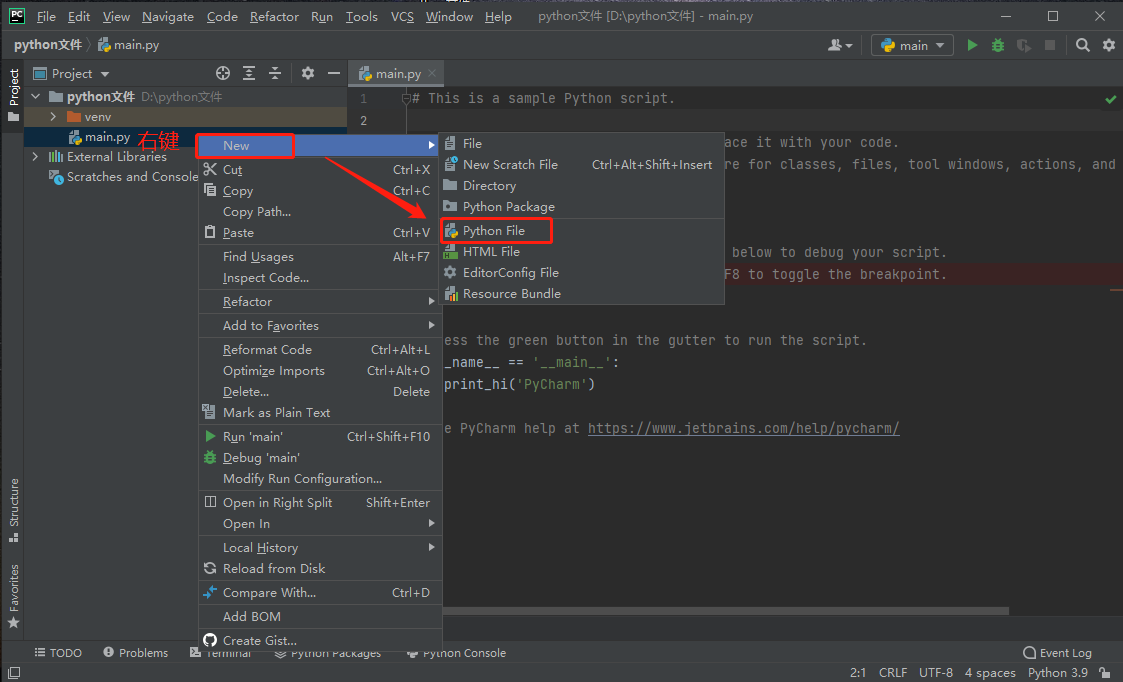
Task: Click the Stop square icon in toolbar
Action: [1050, 45]
